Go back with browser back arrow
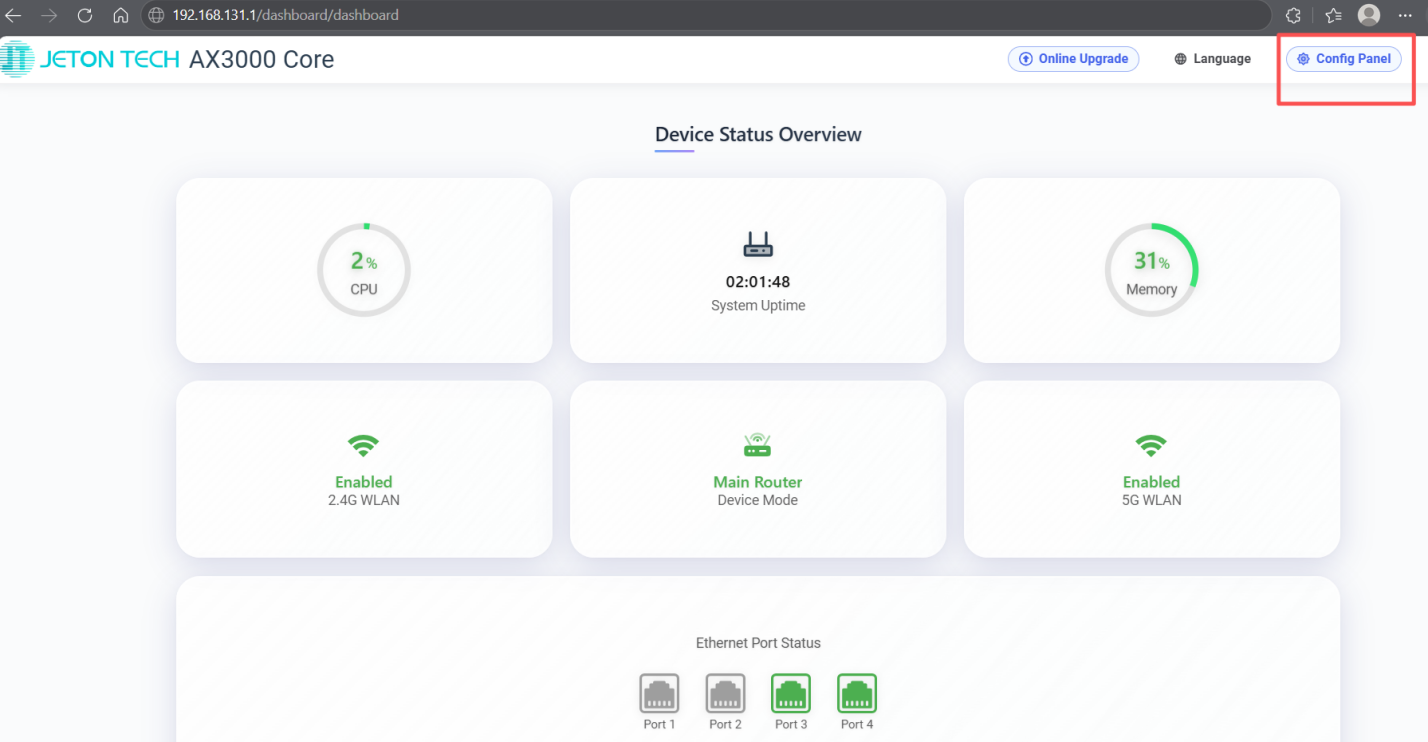Screen dimensions: 1428x742 click(14, 15)
